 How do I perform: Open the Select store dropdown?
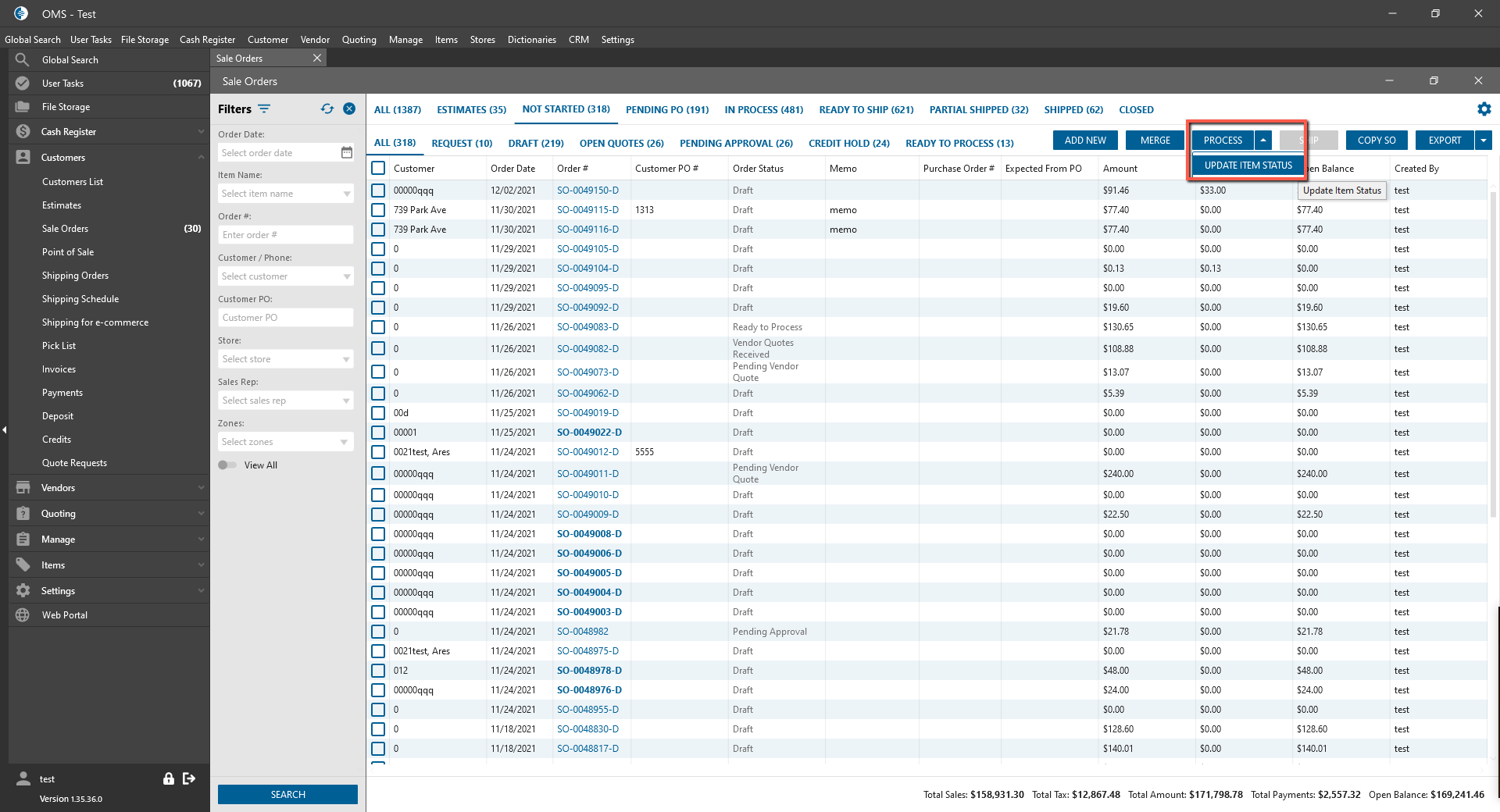coord(285,359)
